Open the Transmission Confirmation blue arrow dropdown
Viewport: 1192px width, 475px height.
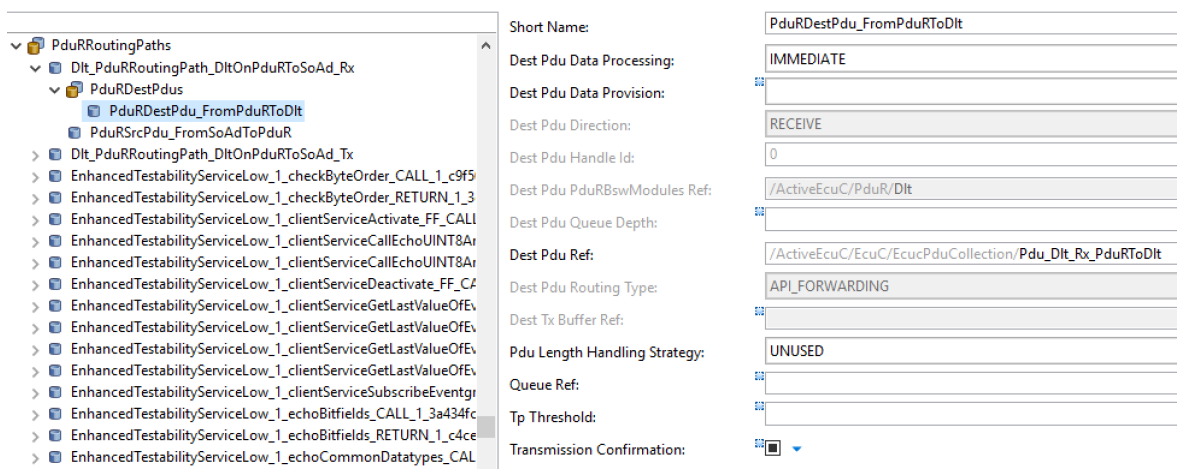[x=796, y=449]
